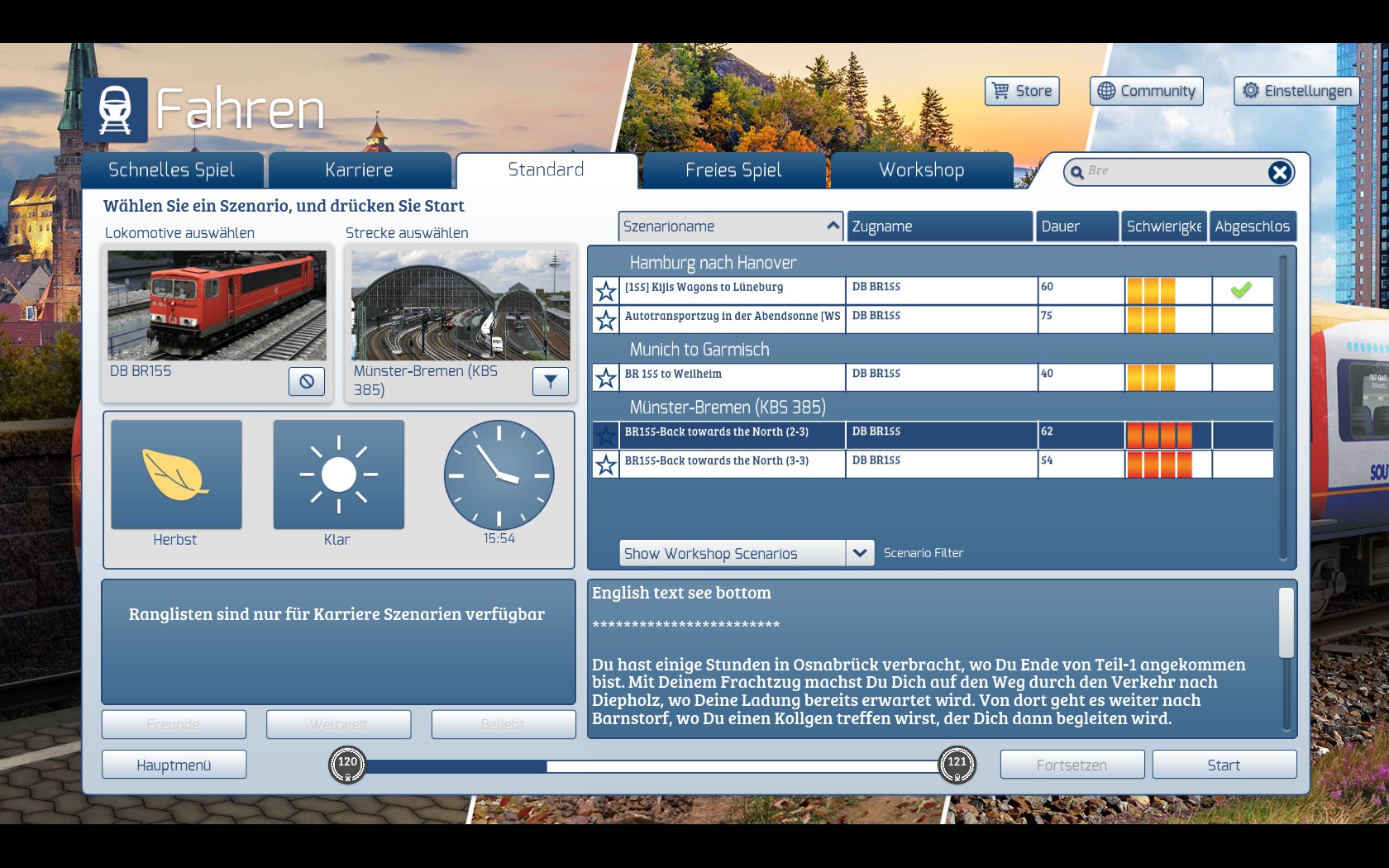Sort by Schwierigkeit column header
1389x868 pixels.
[x=1164, y=227]
